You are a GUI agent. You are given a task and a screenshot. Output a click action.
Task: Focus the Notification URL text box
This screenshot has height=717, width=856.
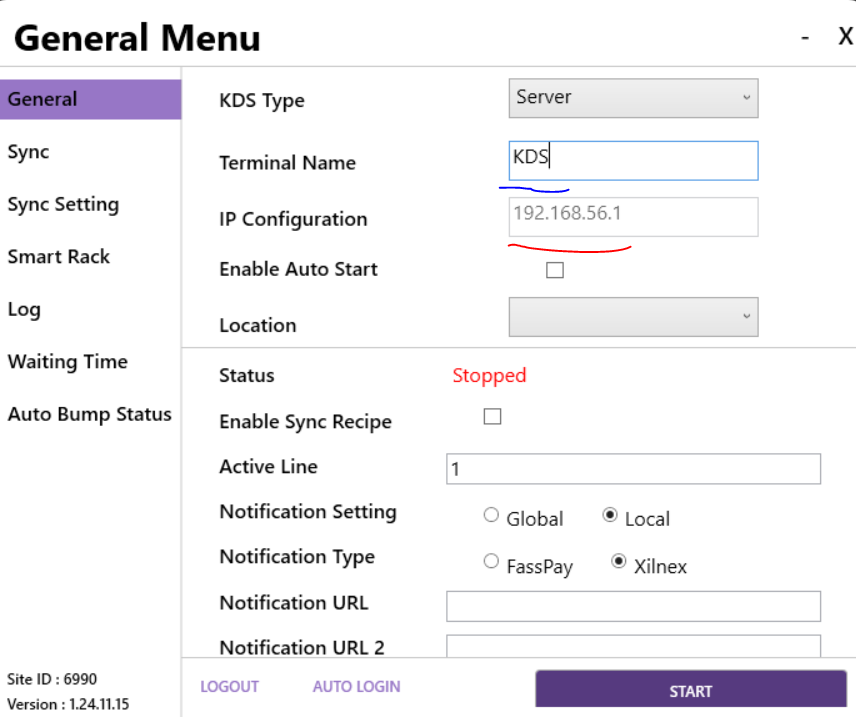633,606
